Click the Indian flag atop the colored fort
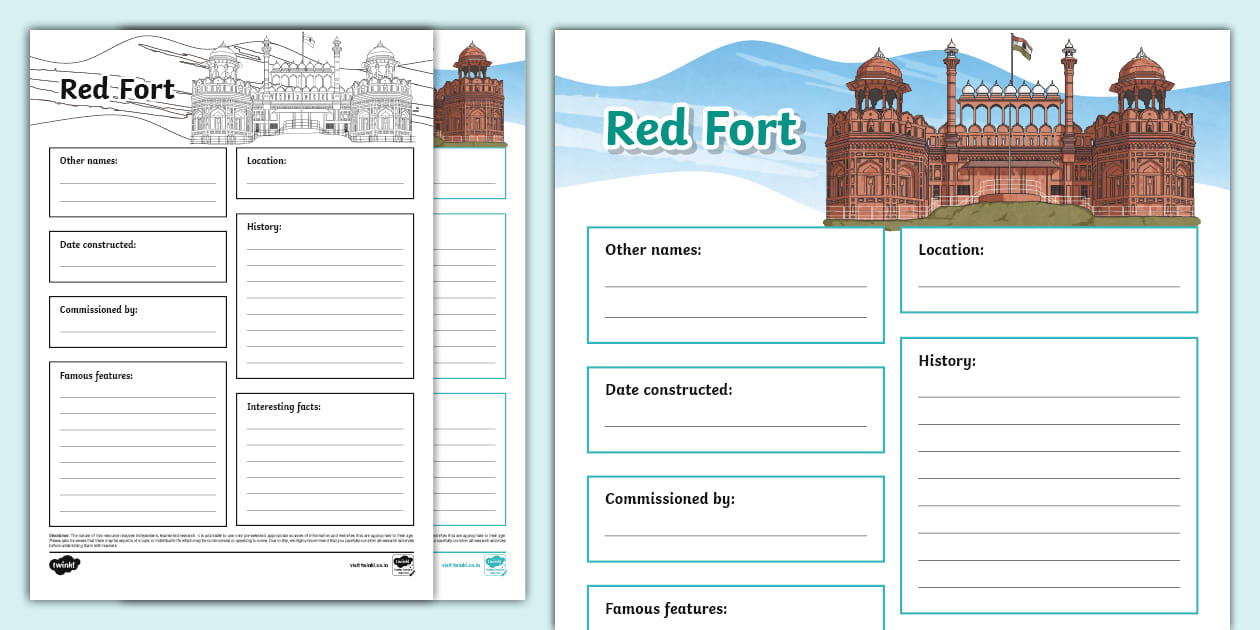Viewport: 1260px width, 630px height. [1020, 47]
